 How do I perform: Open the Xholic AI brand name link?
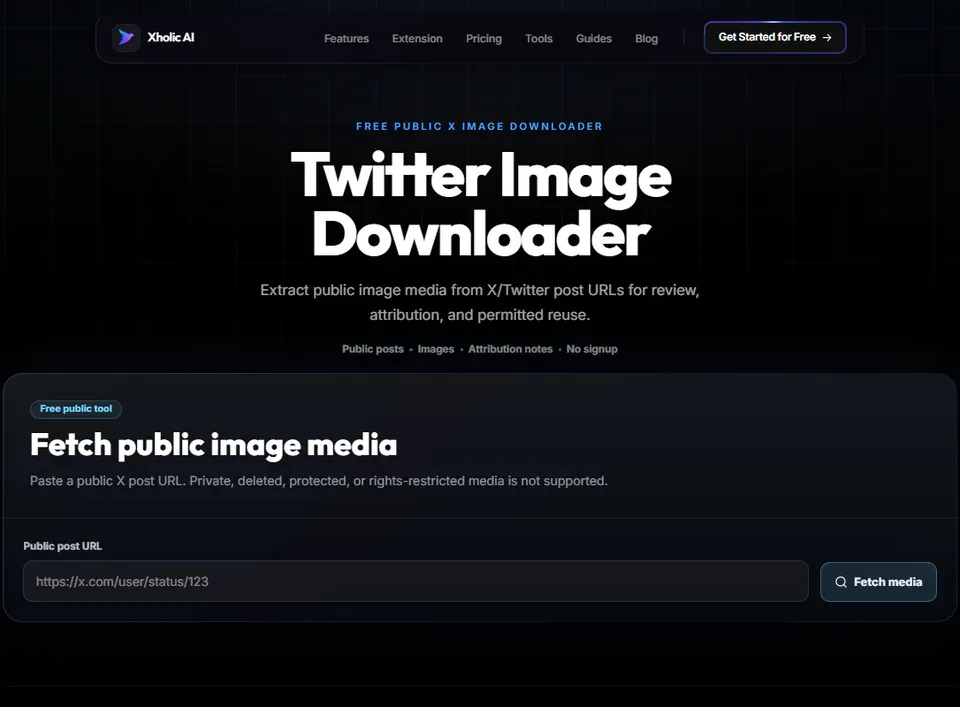pyautogui.click(x=171, y=37)
